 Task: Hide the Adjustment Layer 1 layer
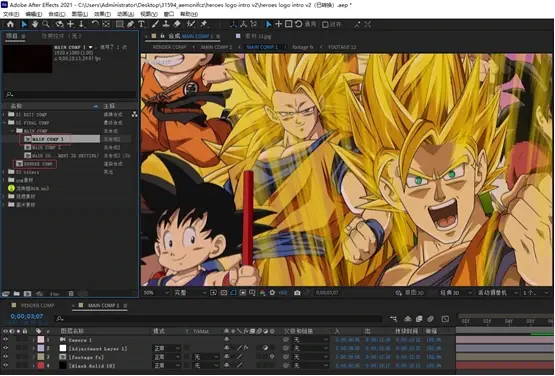tap(5, 348)
